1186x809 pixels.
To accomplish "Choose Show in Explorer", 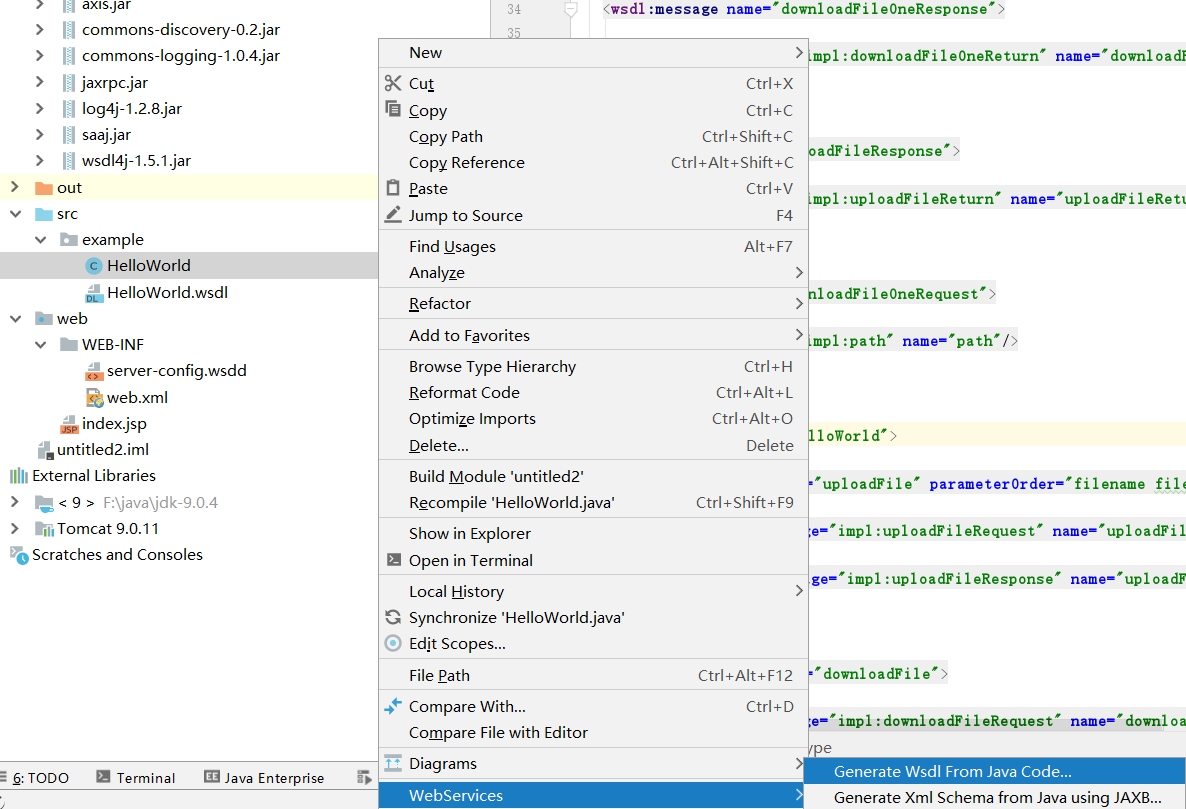I will [x=593, y=534].
